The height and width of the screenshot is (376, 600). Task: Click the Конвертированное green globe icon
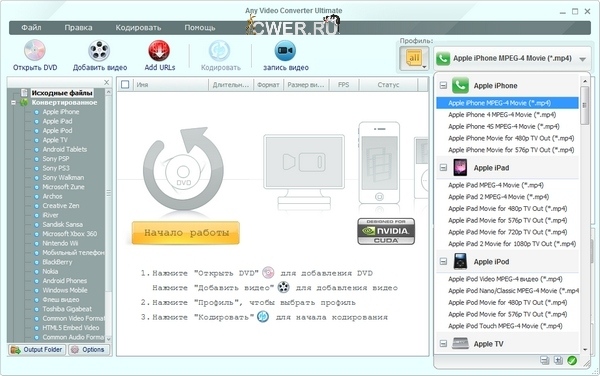(x=24, y=102)
